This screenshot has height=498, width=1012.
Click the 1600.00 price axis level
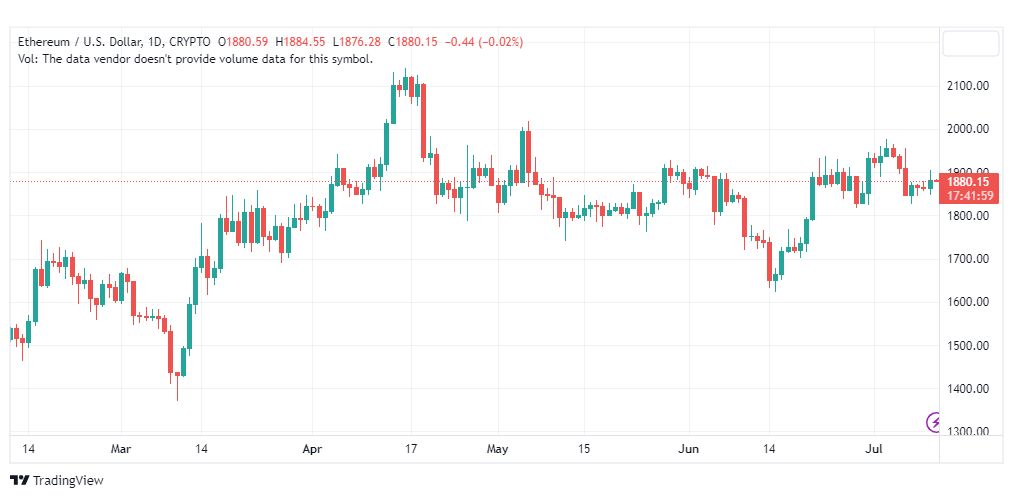pyautogui.click(x=966, y=302)
